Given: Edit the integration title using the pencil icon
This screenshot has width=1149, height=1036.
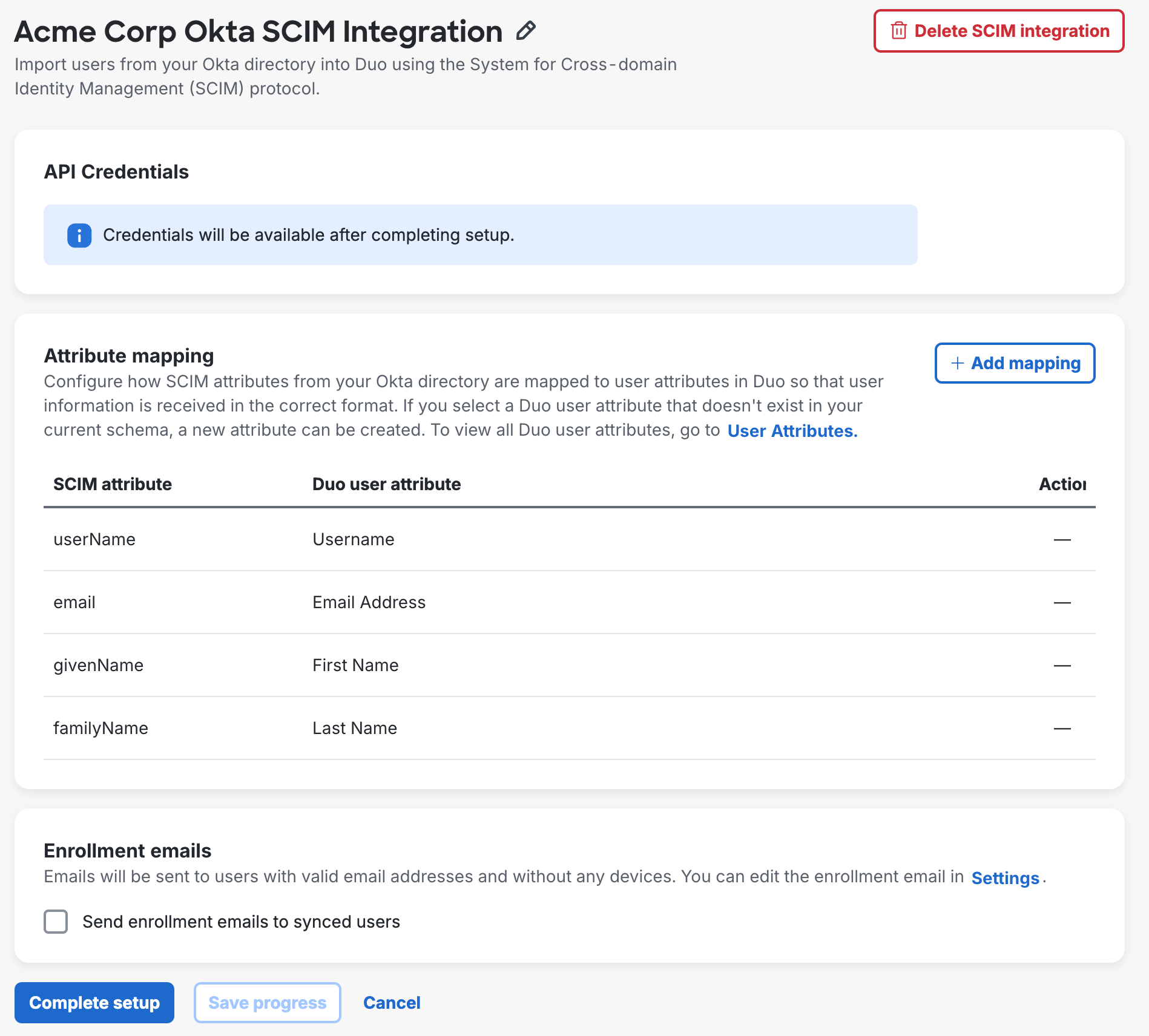Looking at the screenshot, I should click(x=525, y=29).
